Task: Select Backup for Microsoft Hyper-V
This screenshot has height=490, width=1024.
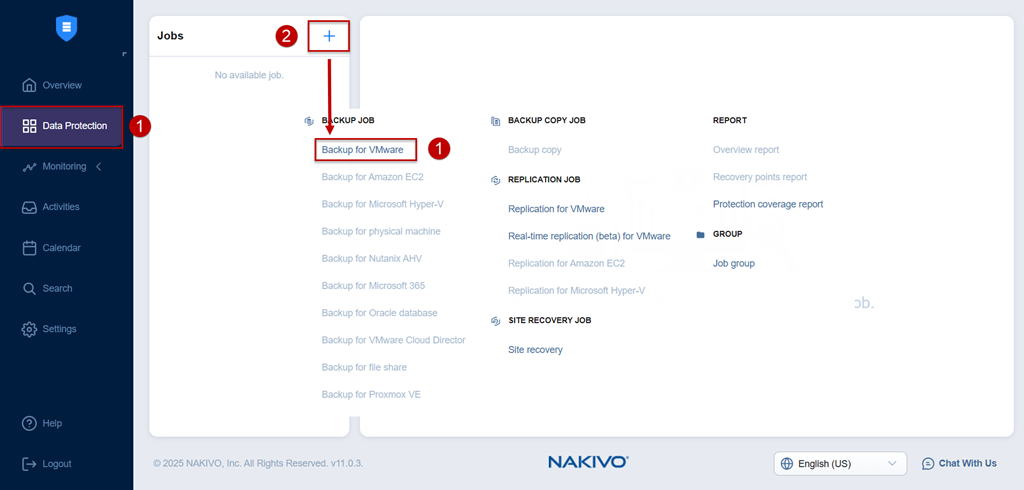Action: pos(383,204)
